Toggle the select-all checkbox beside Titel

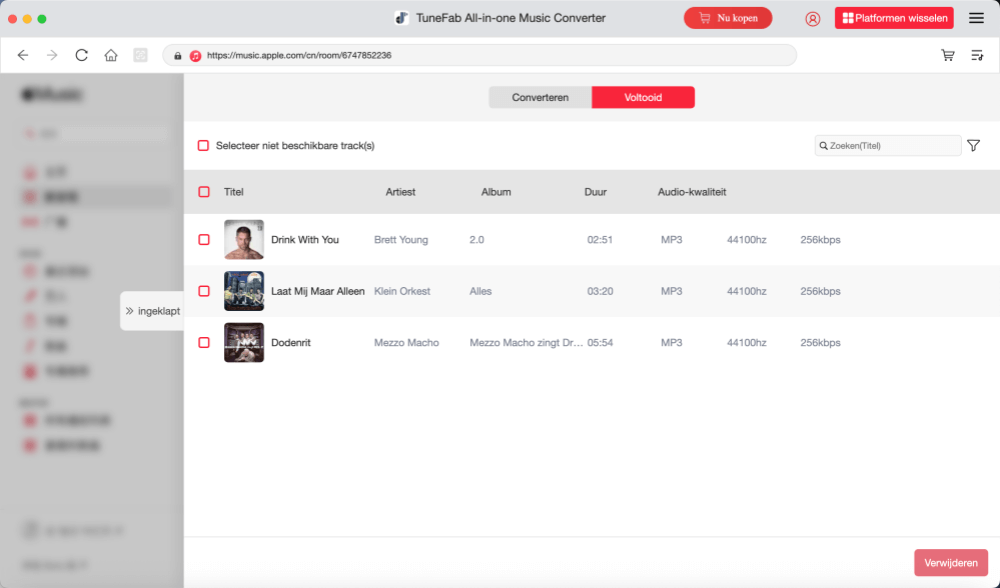(x=204, y=192)
